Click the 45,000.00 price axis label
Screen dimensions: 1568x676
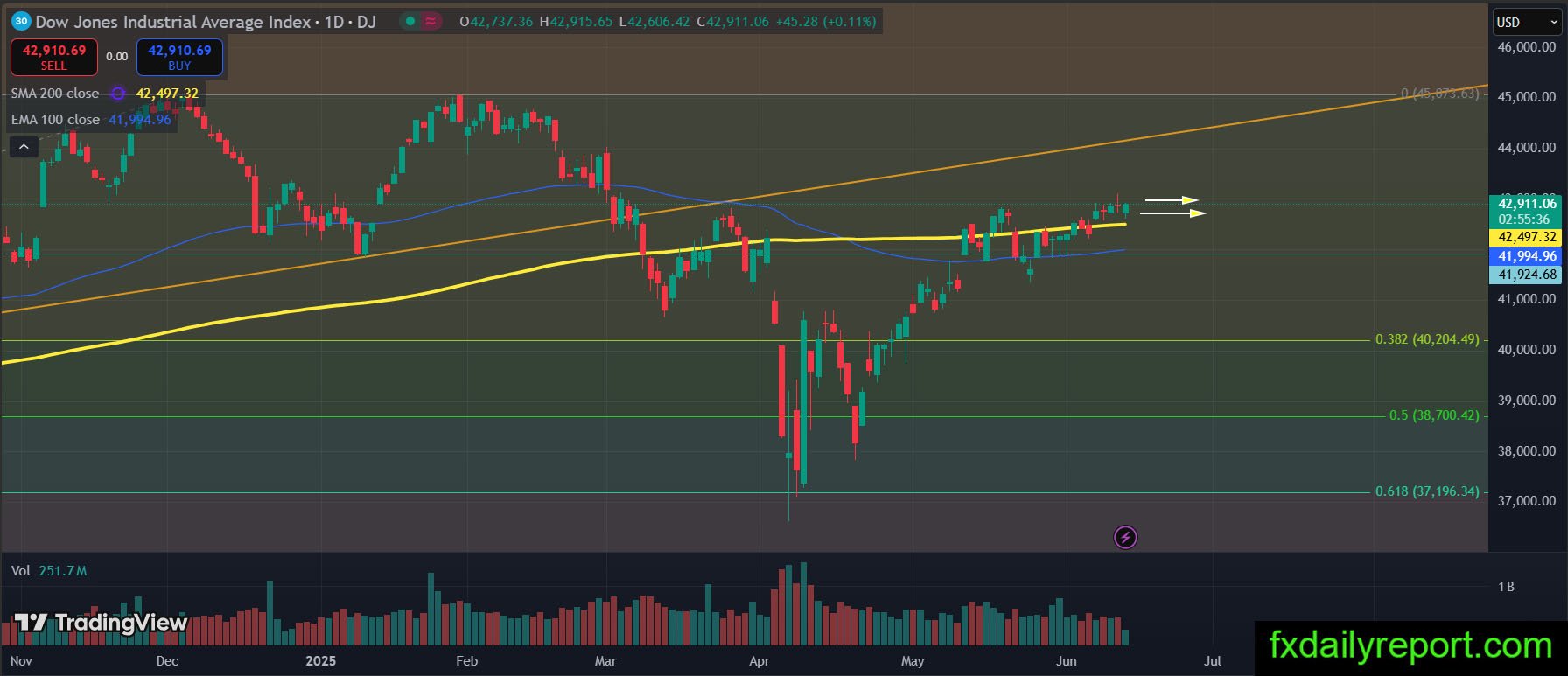click(x=1527, y=97)
